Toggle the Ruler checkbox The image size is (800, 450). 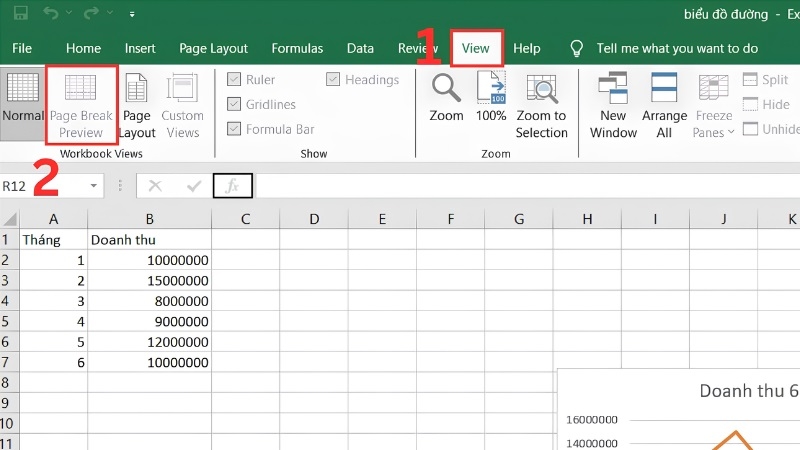point(234,80)
